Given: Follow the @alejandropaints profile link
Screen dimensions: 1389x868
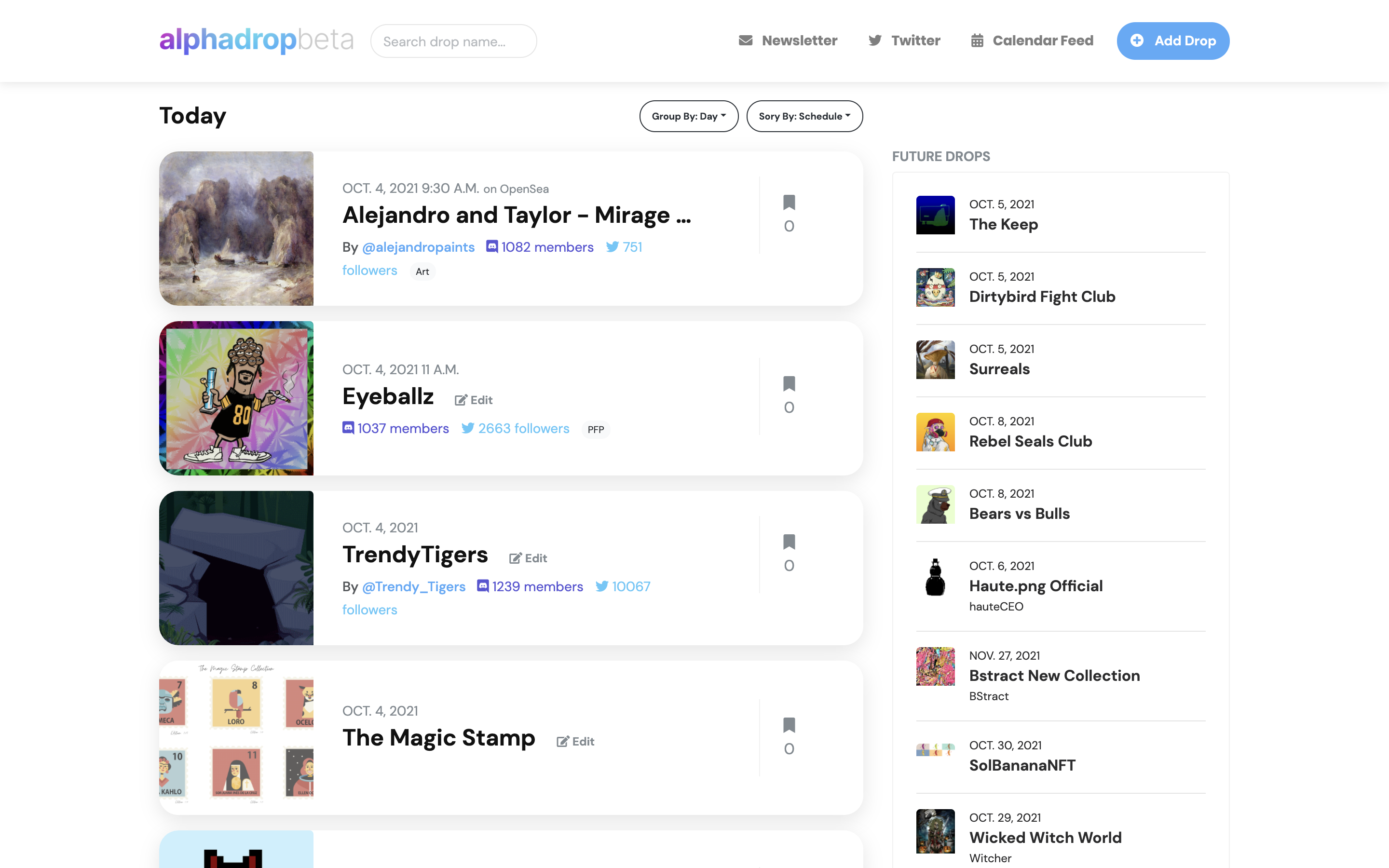Looking at the screenshot, I should click(418, 247).
